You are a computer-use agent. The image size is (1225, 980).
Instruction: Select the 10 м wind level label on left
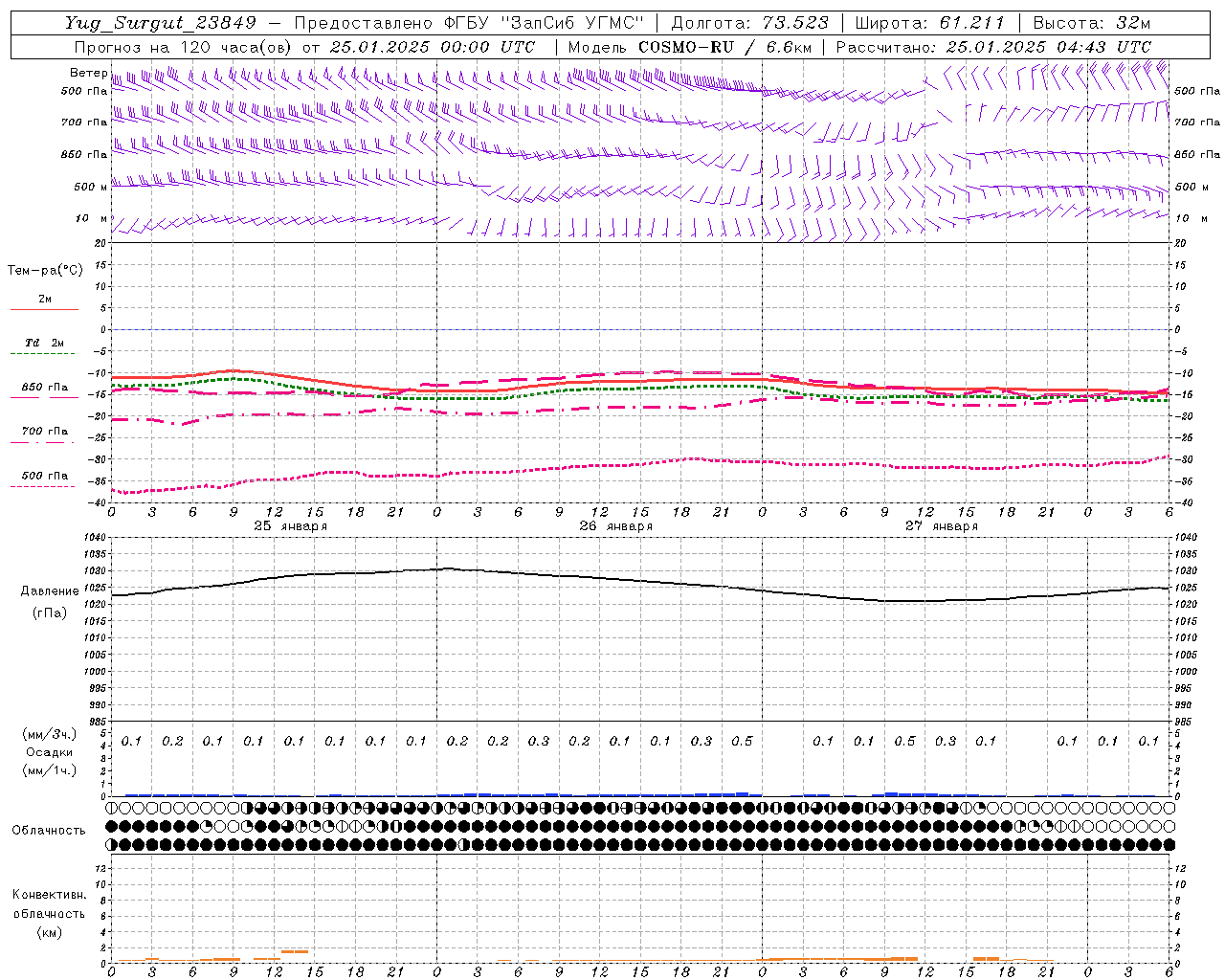tap(93, 218)
